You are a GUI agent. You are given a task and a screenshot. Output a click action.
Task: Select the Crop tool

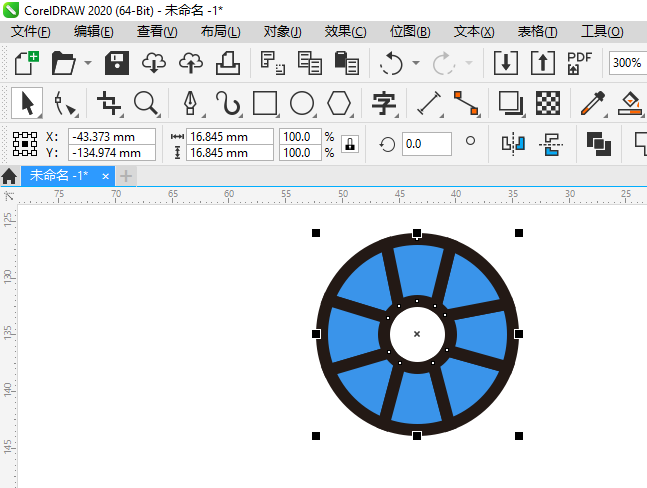pyautogui.click(x=109, y=103)
